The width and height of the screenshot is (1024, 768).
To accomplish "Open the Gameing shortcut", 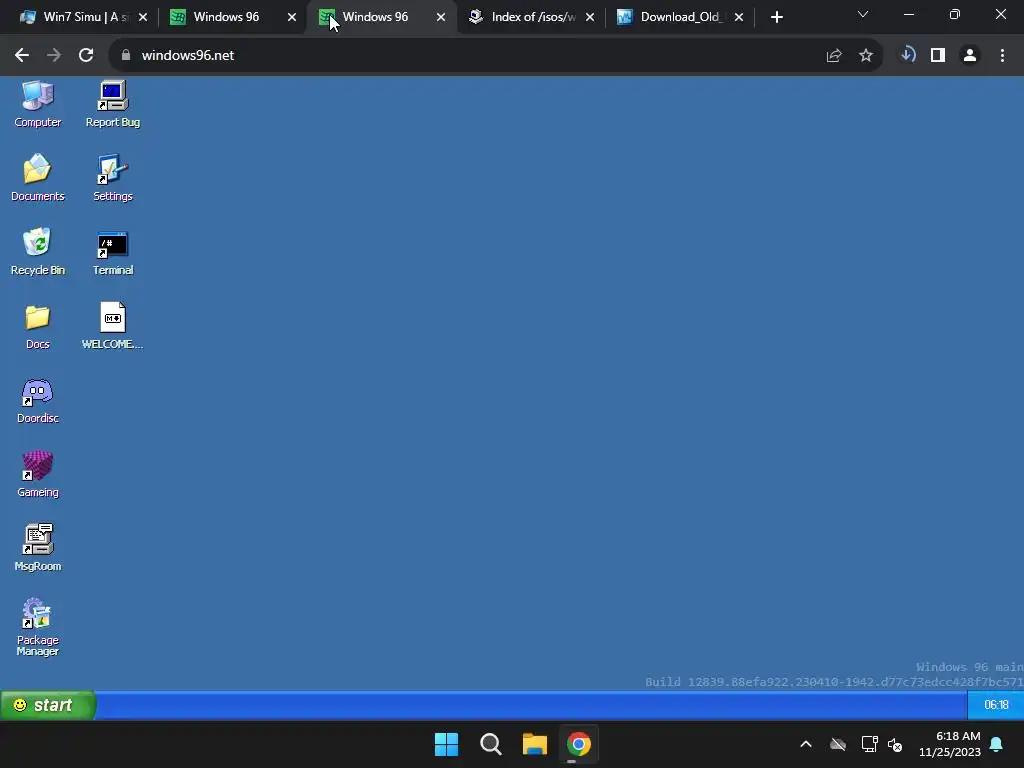I will (x=37, y=474).
